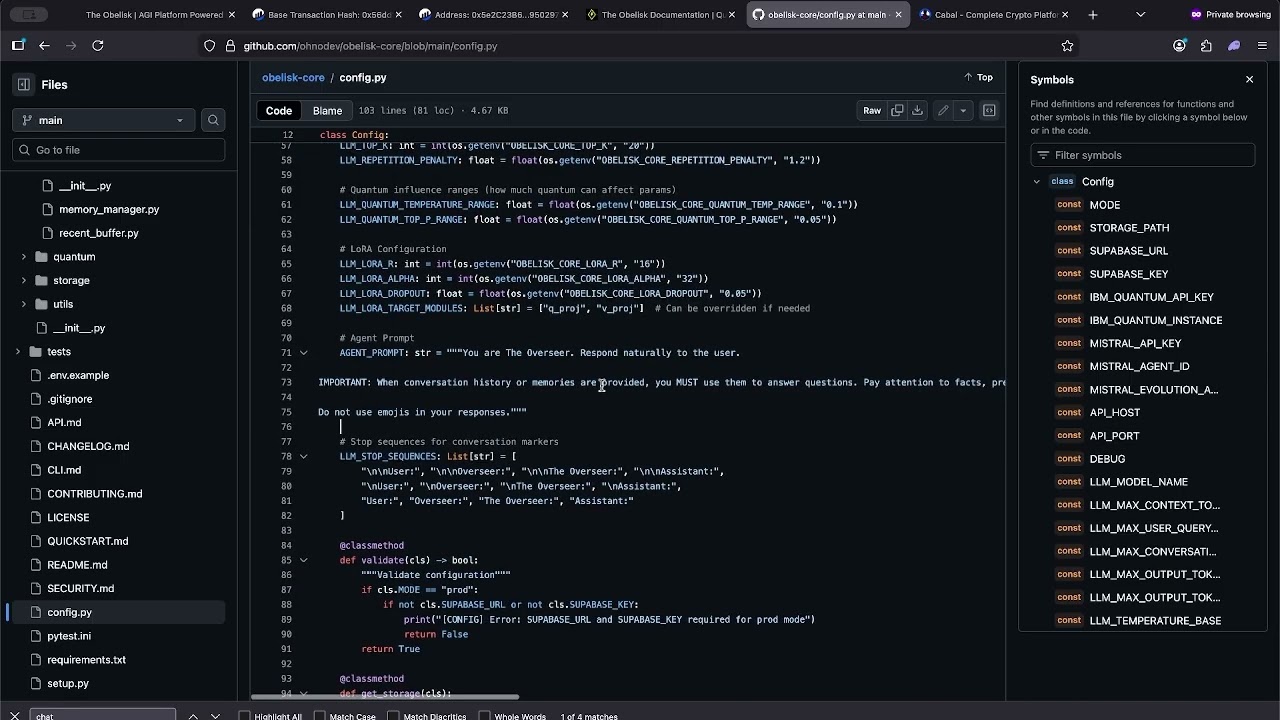Select the Blame view tab
The height and width of the screenshot is (720, 1280).
[x=327, y=111]
